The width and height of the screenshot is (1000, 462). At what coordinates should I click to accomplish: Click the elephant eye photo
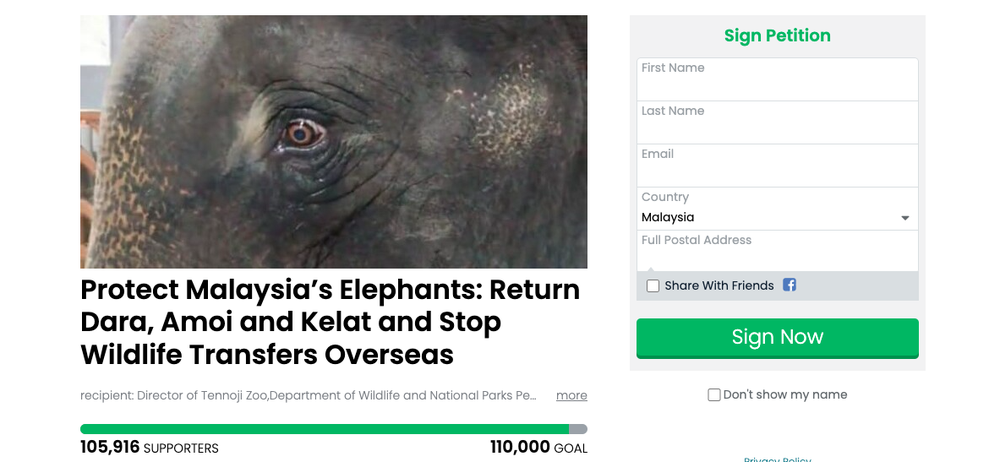click(333, 141)
